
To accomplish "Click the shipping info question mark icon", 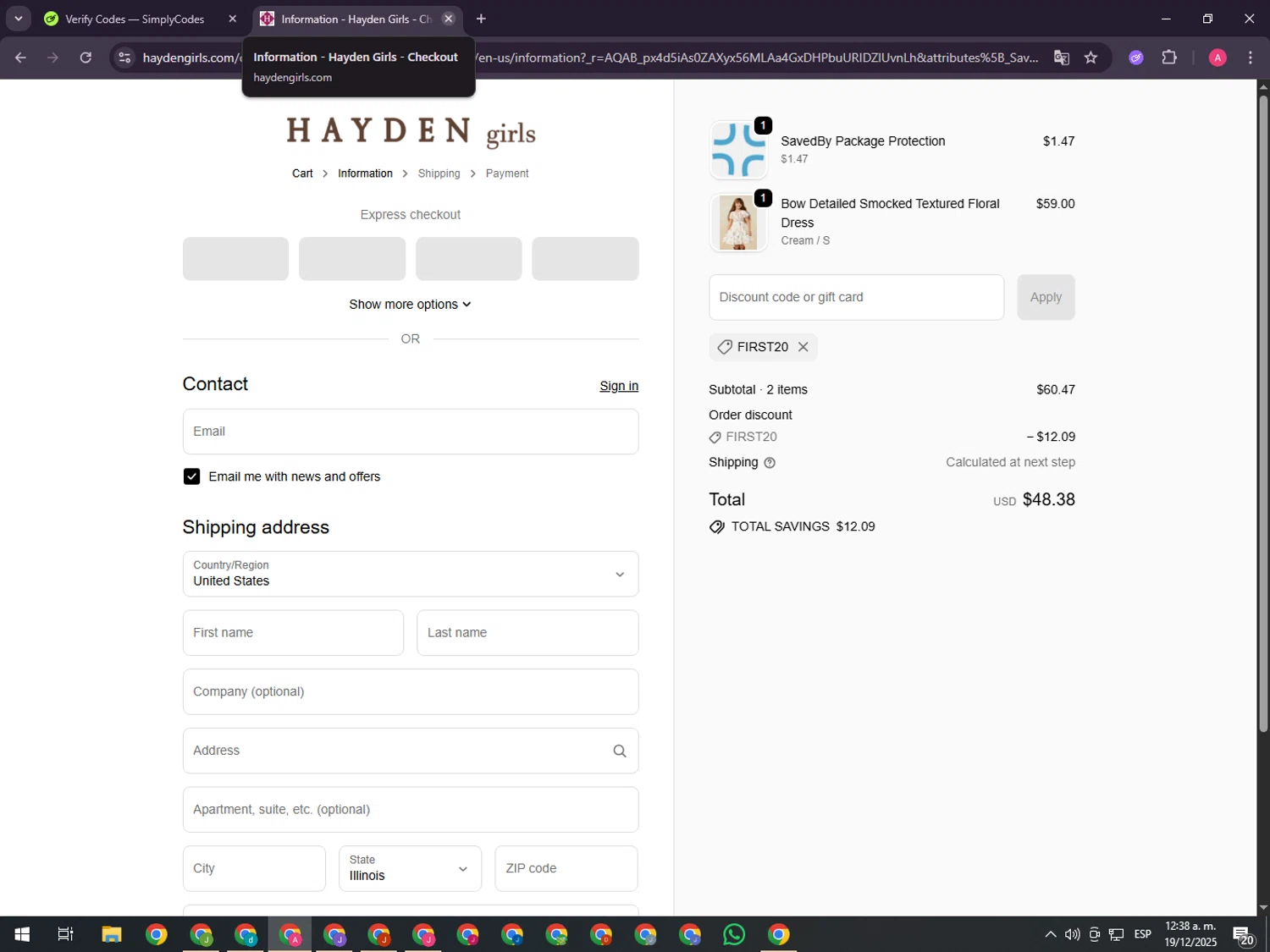I will pos(770,463).
